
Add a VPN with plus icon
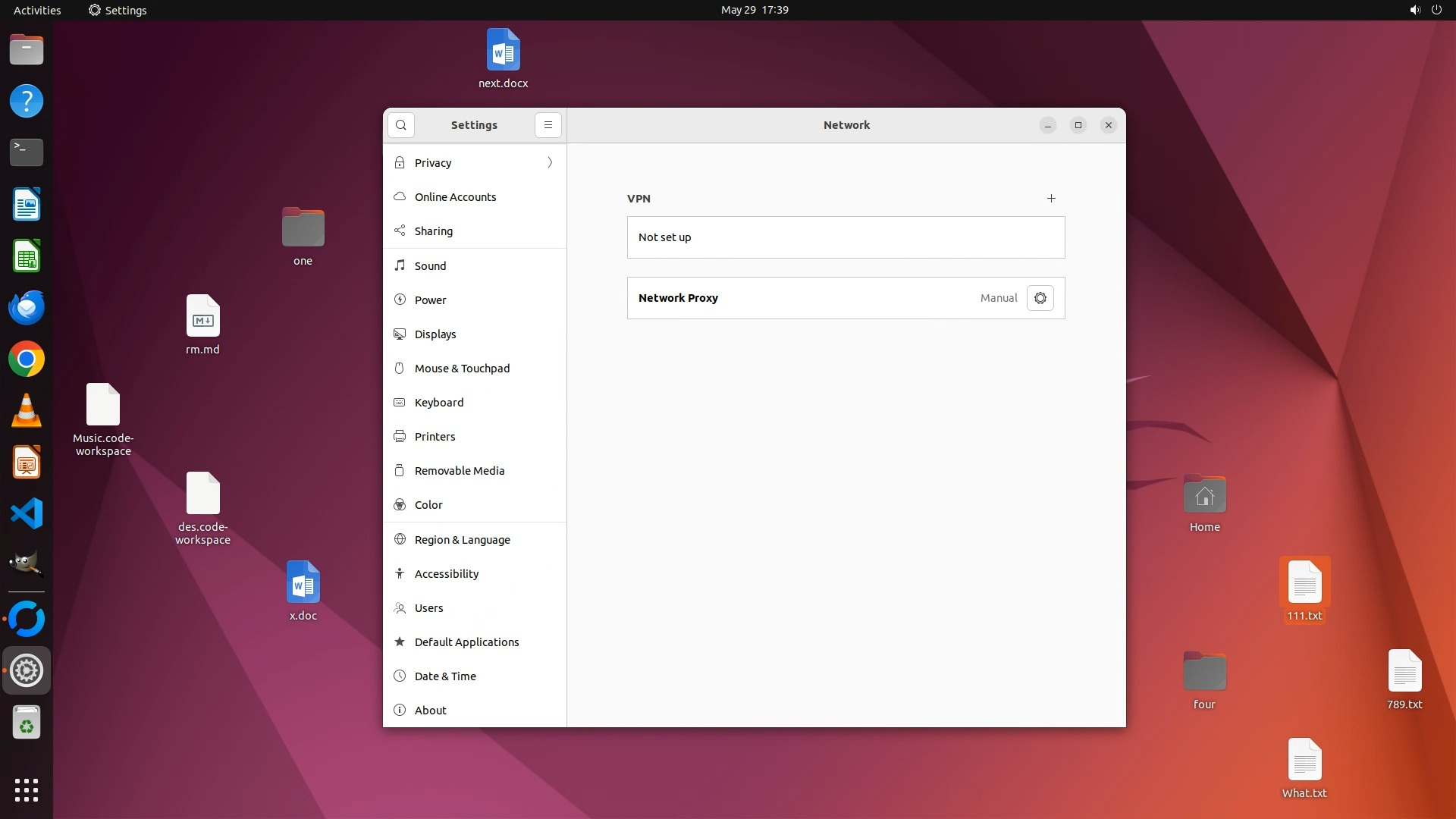[x=1051, y=199]
